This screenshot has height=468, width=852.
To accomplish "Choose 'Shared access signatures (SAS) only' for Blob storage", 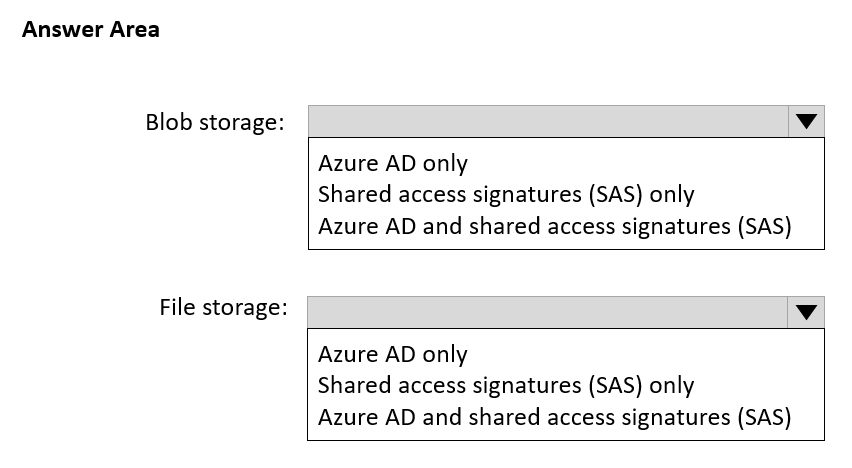I will [x=506, y=194].
